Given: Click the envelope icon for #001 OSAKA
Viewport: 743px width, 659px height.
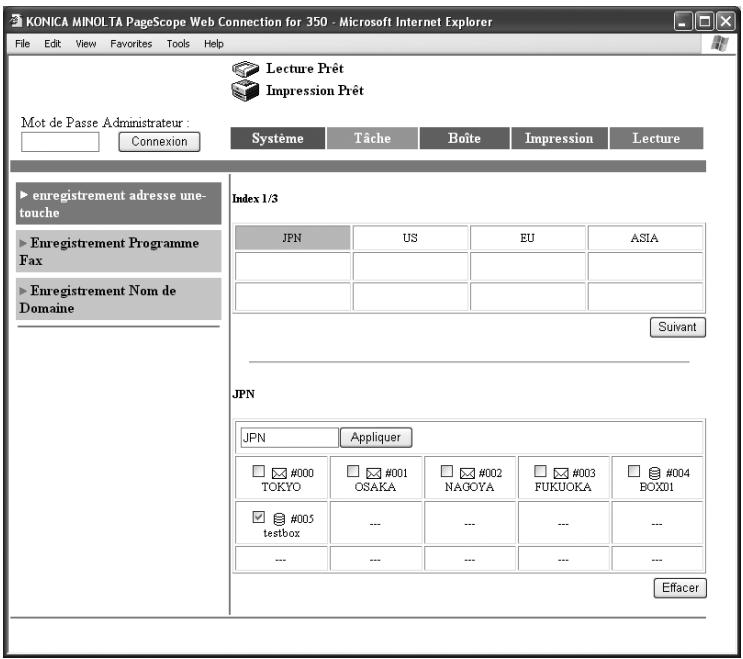Looking at the screenshot, I should pyautogui.click(x=373, y=473).
